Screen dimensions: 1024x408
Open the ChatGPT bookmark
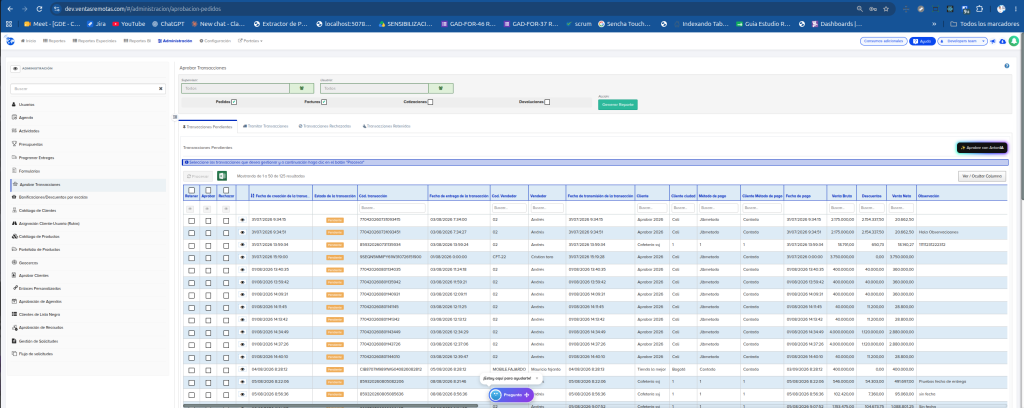pyautogui.click(x=170, y=24)
